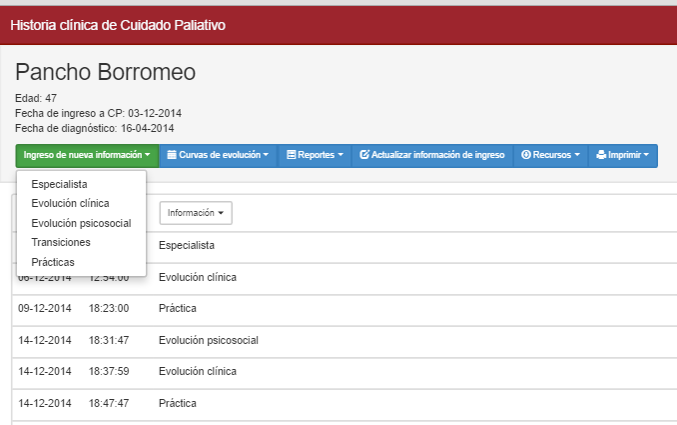Select Especialista from the open menu
This screenshot has height=425, width=677.
59,184
